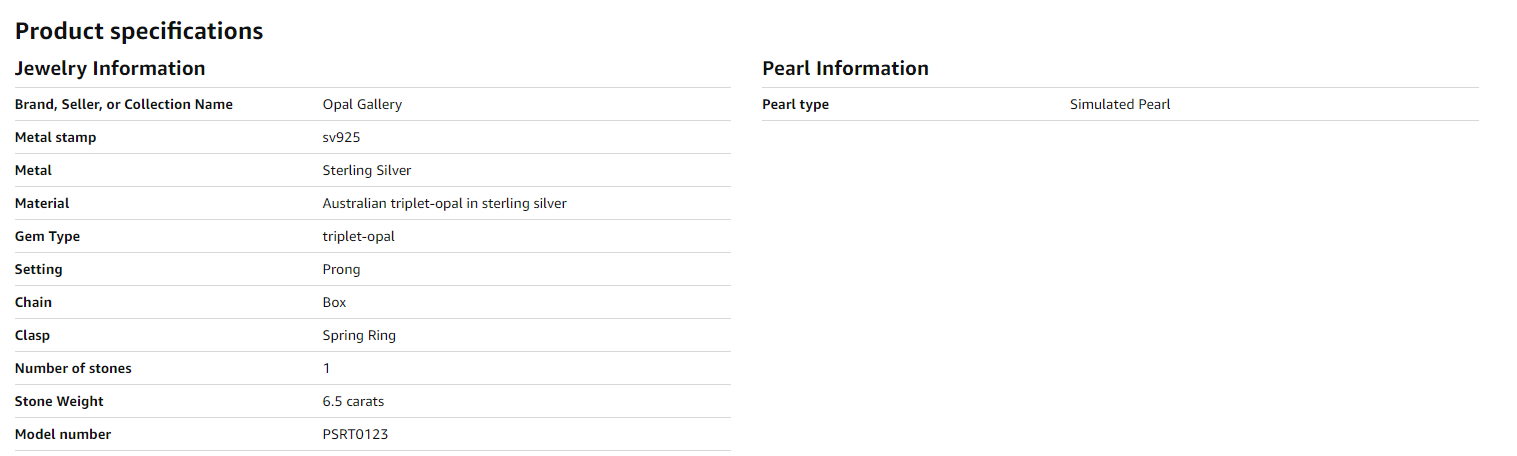Viewport: 1517px width, 456px height.
Task: Click the Box chain value
Action: click(x=334, y=302)
